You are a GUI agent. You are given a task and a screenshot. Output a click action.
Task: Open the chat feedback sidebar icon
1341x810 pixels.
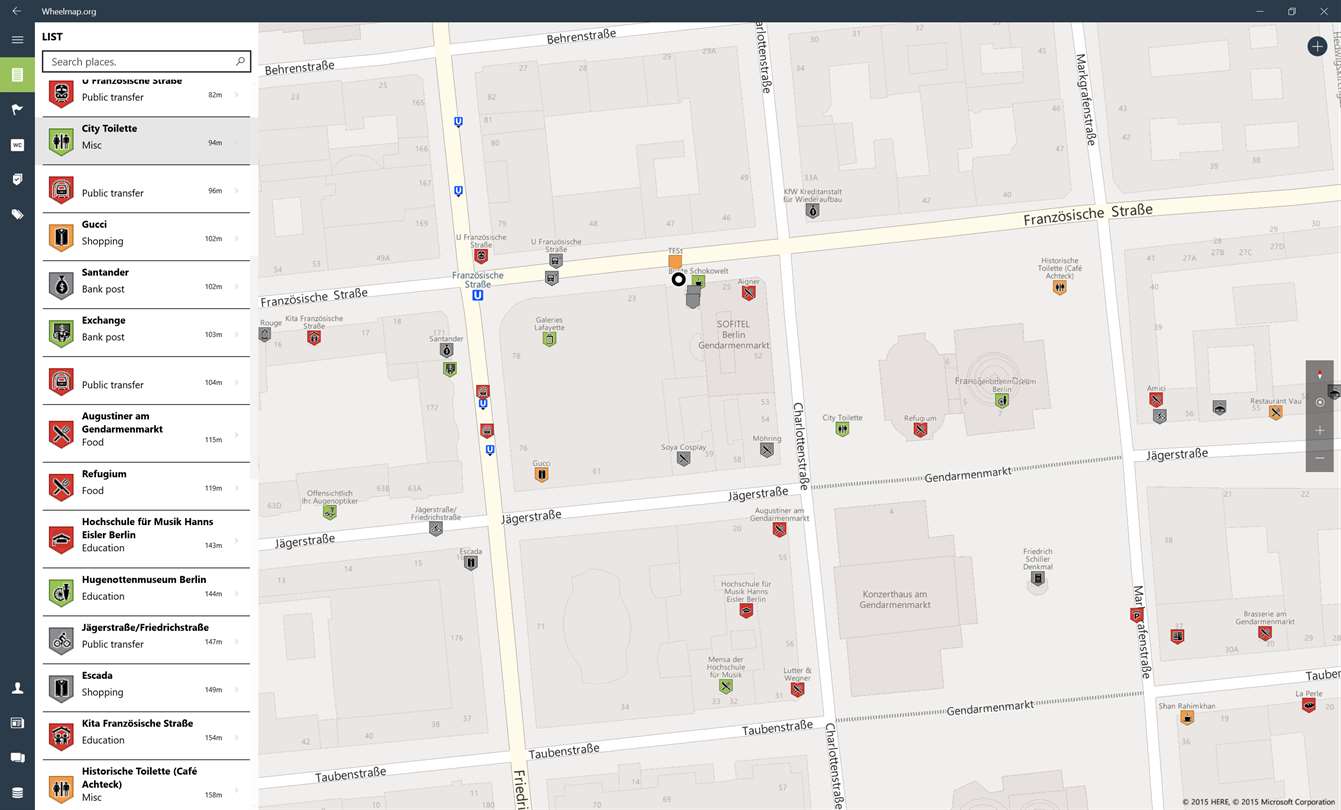(x=17, y=758)
